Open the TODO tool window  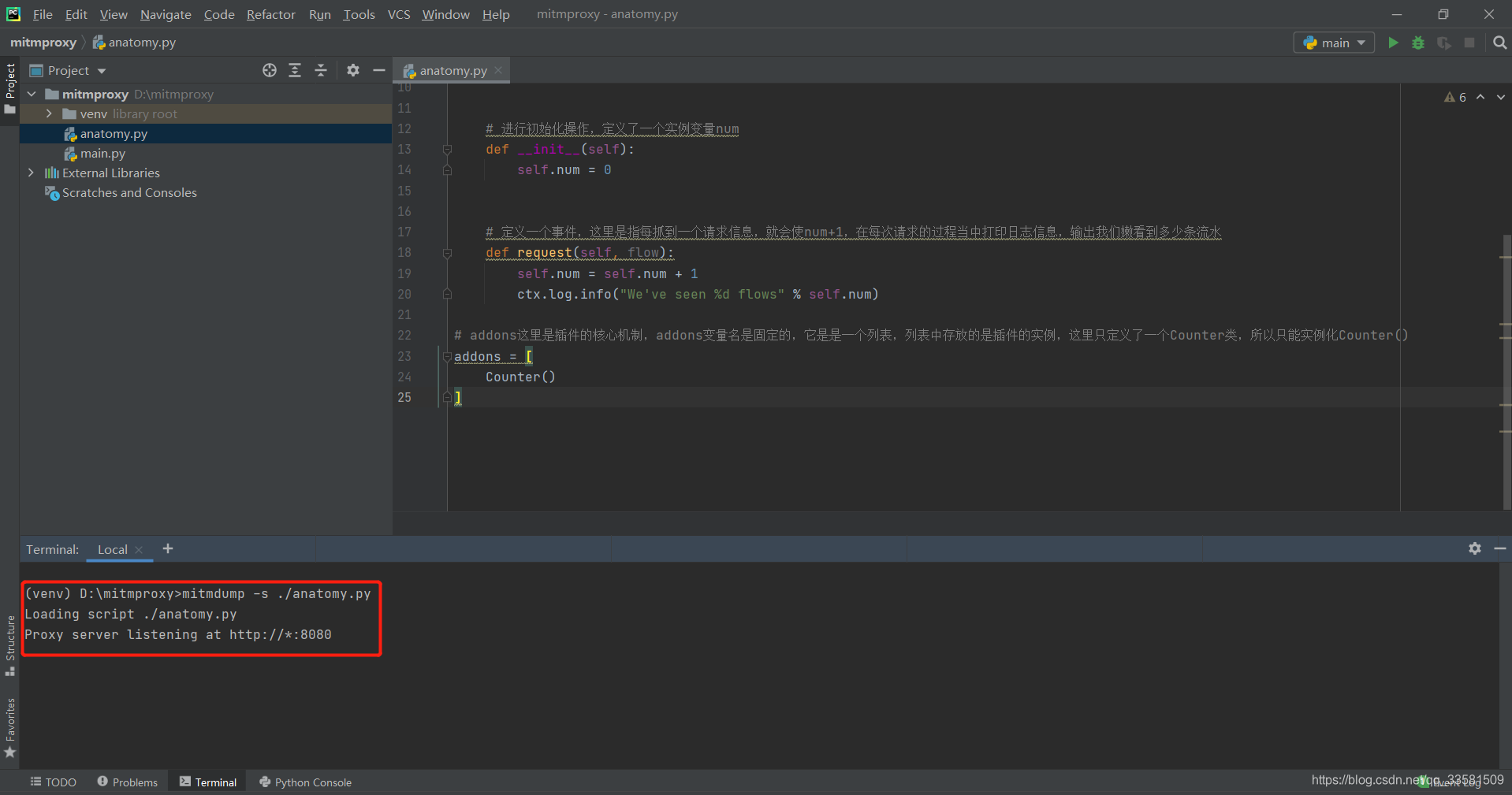click(54, 782)
